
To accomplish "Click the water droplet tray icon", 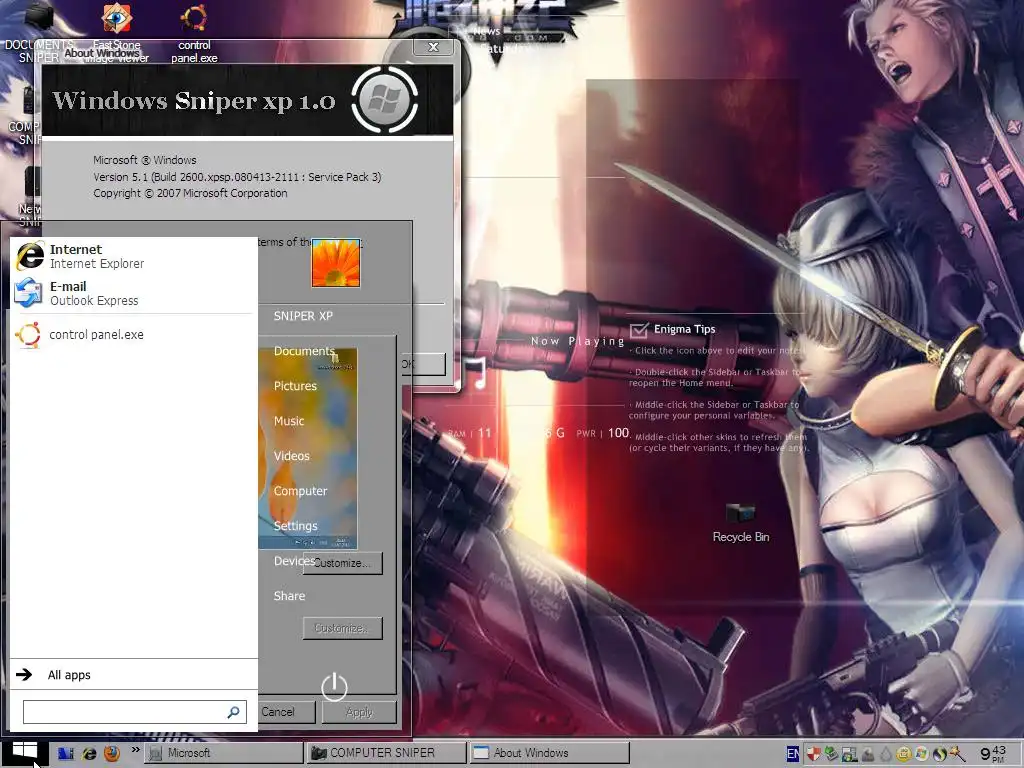I will (886, 754).
